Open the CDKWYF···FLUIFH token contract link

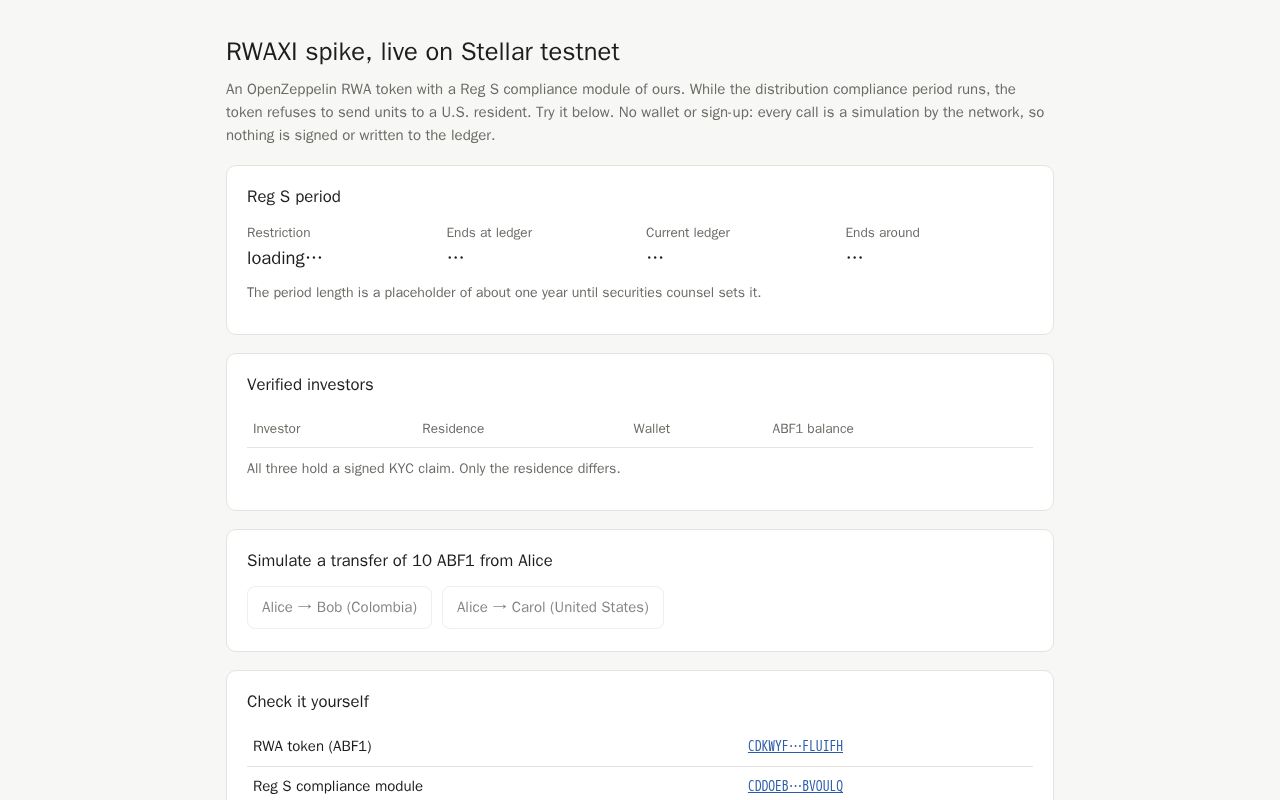click(x=795, y=746)
